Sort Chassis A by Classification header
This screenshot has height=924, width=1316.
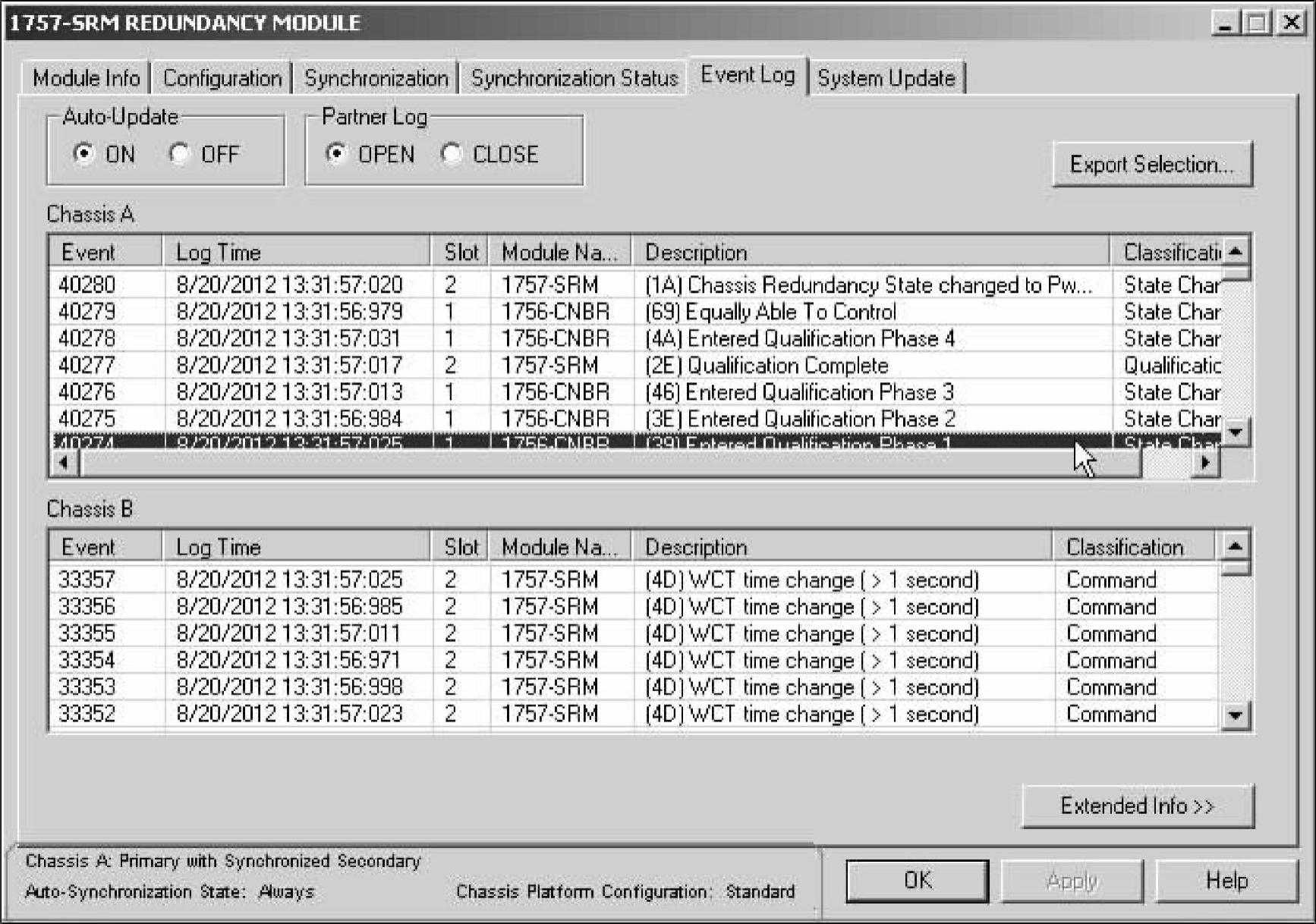1166,252
